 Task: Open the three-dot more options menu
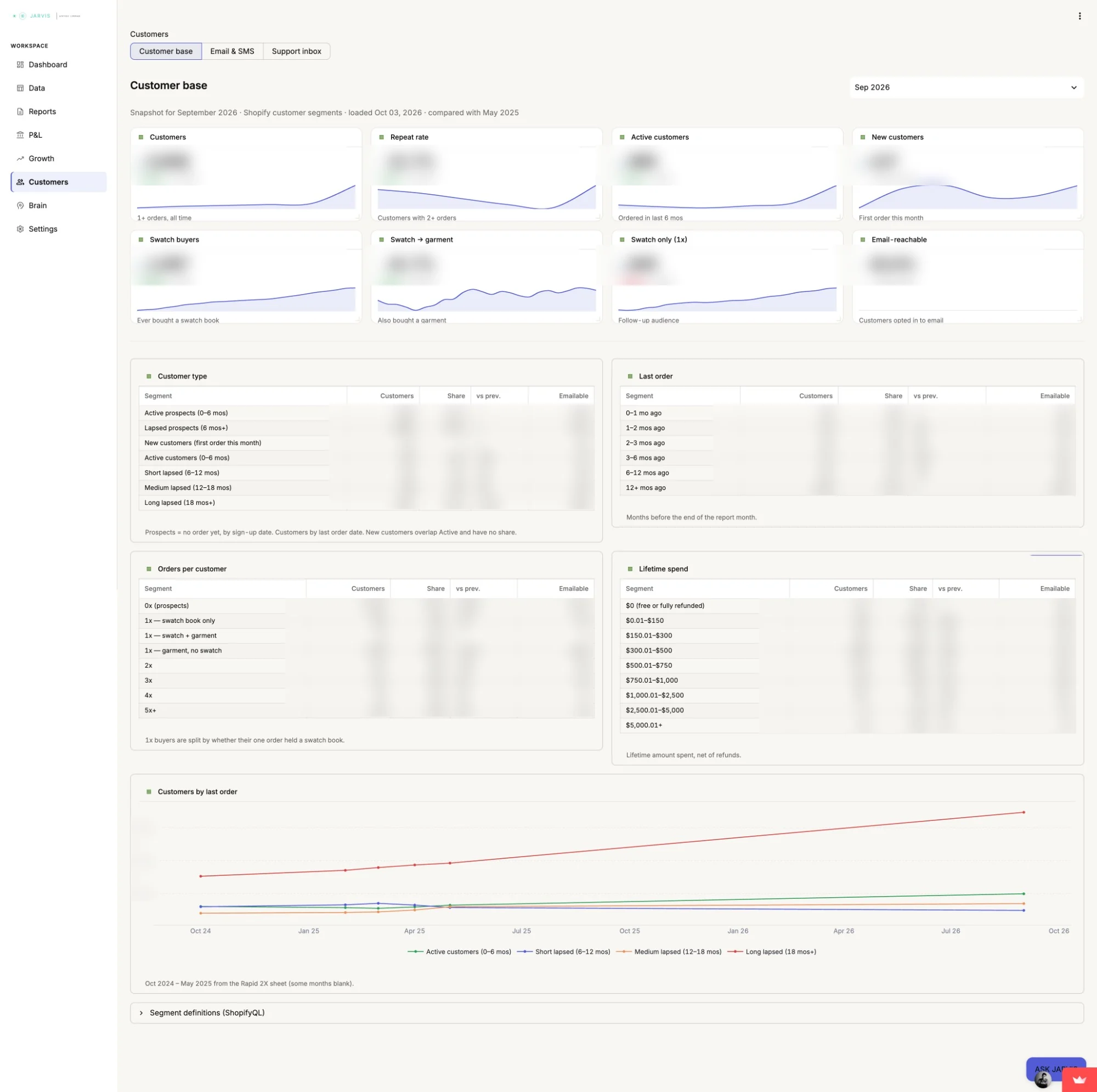[1079, 16]
